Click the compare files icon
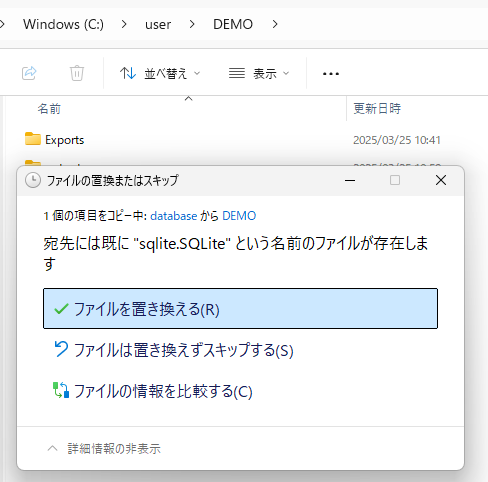Viewport: 488px width, 482px height. pyautogui.click(x=61, y=390)
